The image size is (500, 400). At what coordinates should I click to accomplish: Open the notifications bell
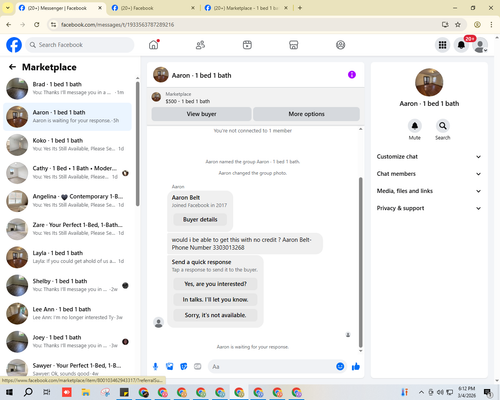pos(461,45)
